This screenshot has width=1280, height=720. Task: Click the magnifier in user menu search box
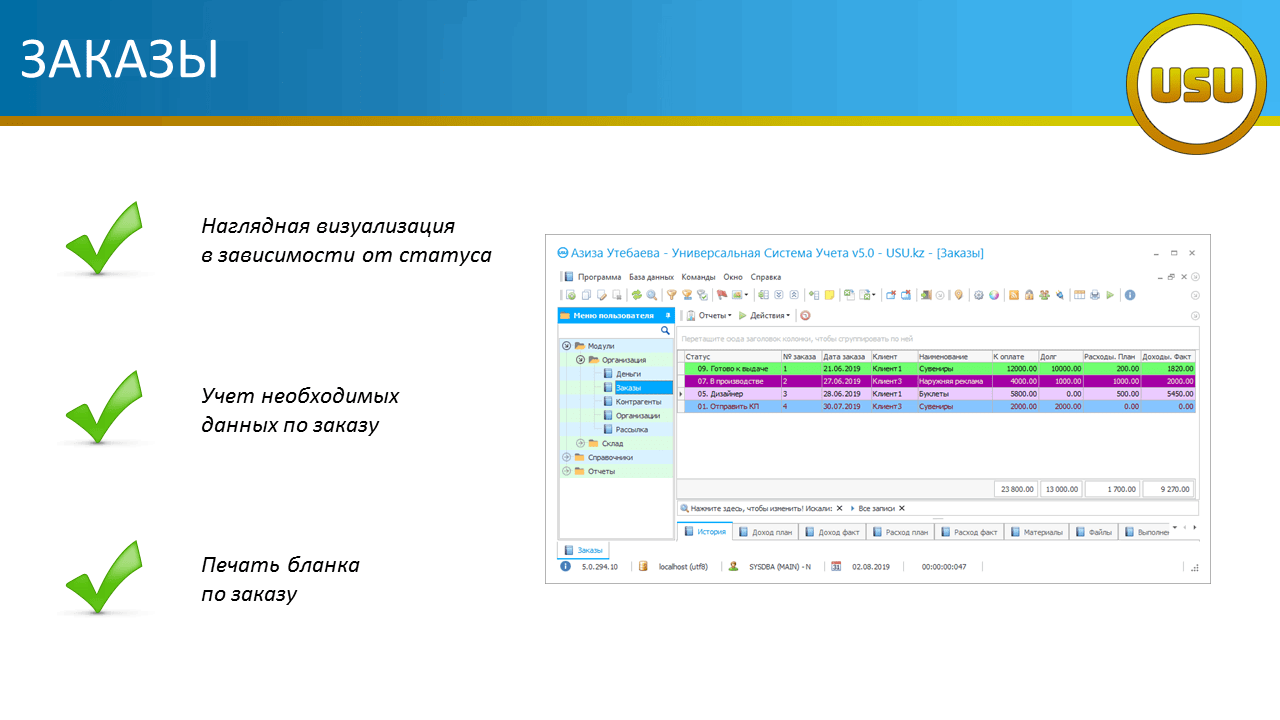point(664,330)
